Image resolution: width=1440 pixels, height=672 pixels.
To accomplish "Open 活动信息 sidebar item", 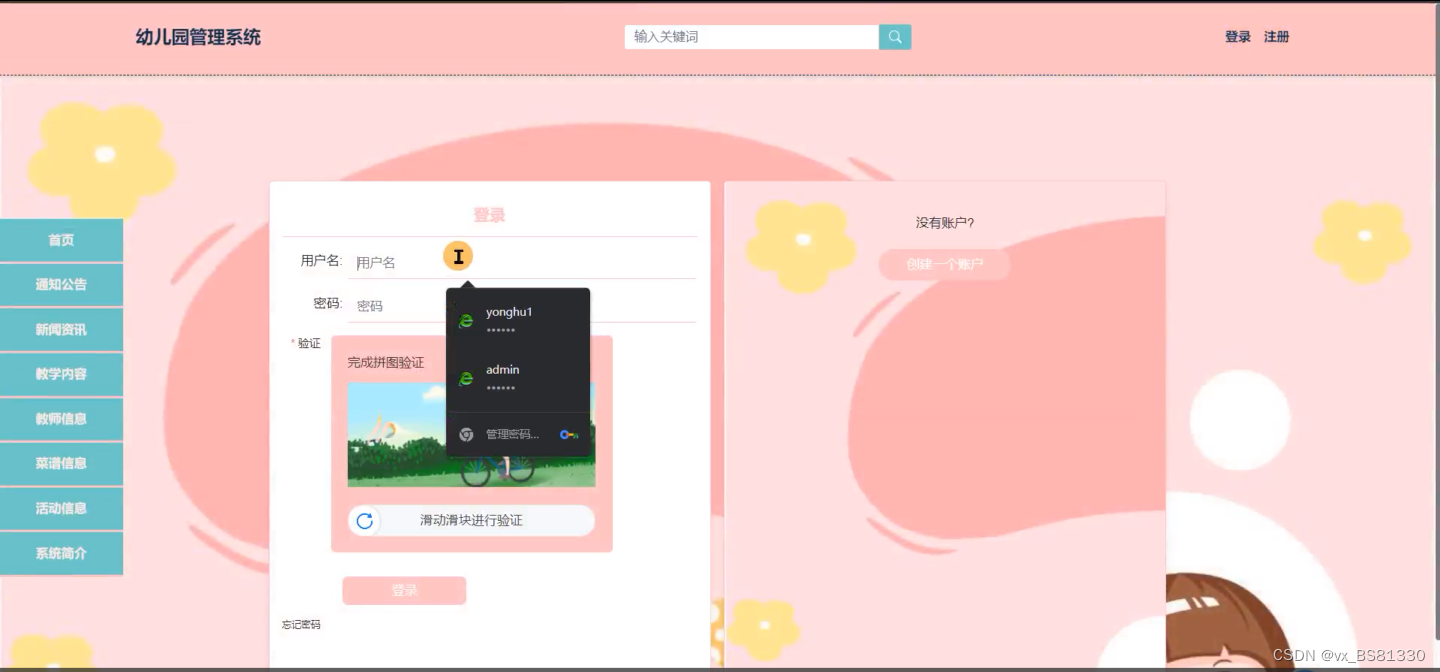I will click(x=61, y=508).
